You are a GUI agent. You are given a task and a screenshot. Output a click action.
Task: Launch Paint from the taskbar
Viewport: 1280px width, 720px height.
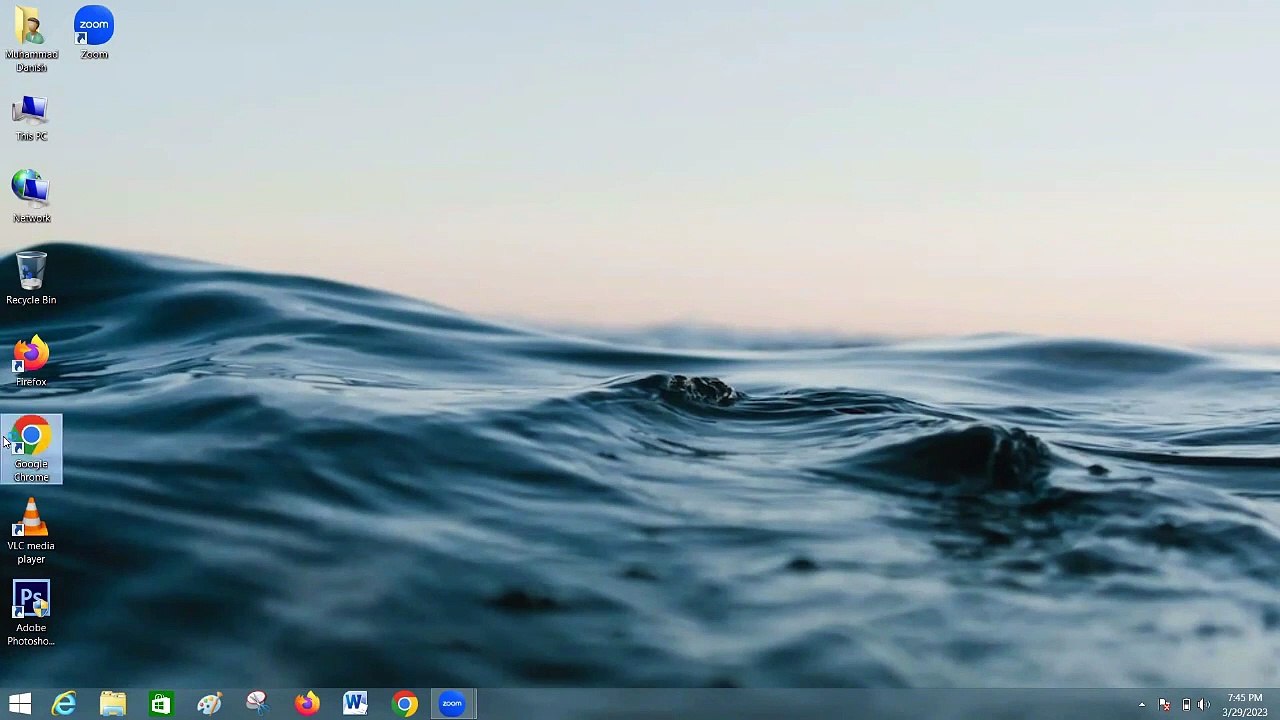[x=209, y=704]
